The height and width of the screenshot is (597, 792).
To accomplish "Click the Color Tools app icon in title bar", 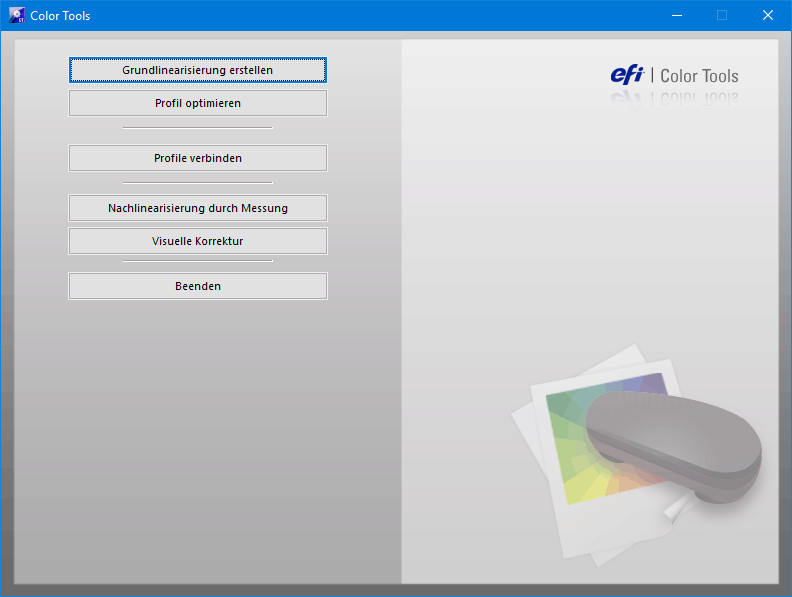I will (x=17, y=15).
